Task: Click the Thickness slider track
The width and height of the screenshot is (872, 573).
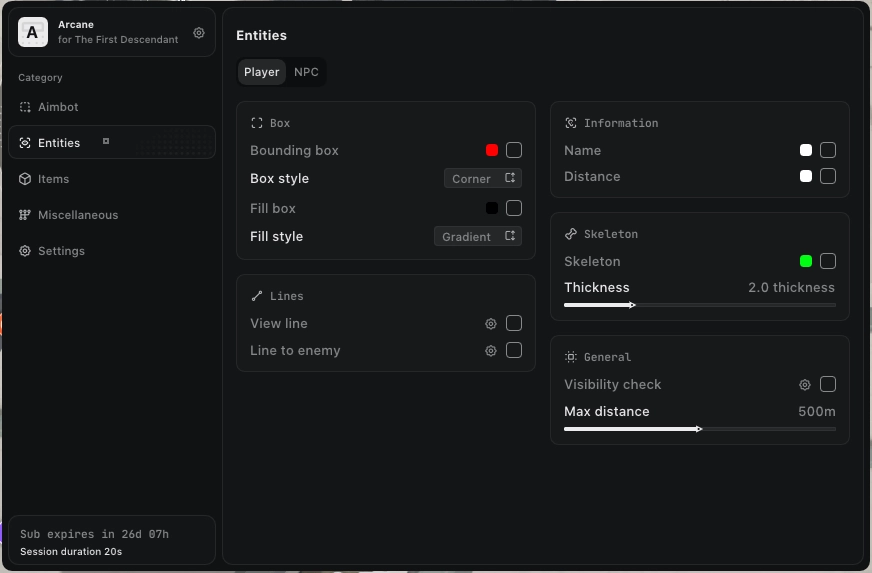Action: [x=700, y=305]
